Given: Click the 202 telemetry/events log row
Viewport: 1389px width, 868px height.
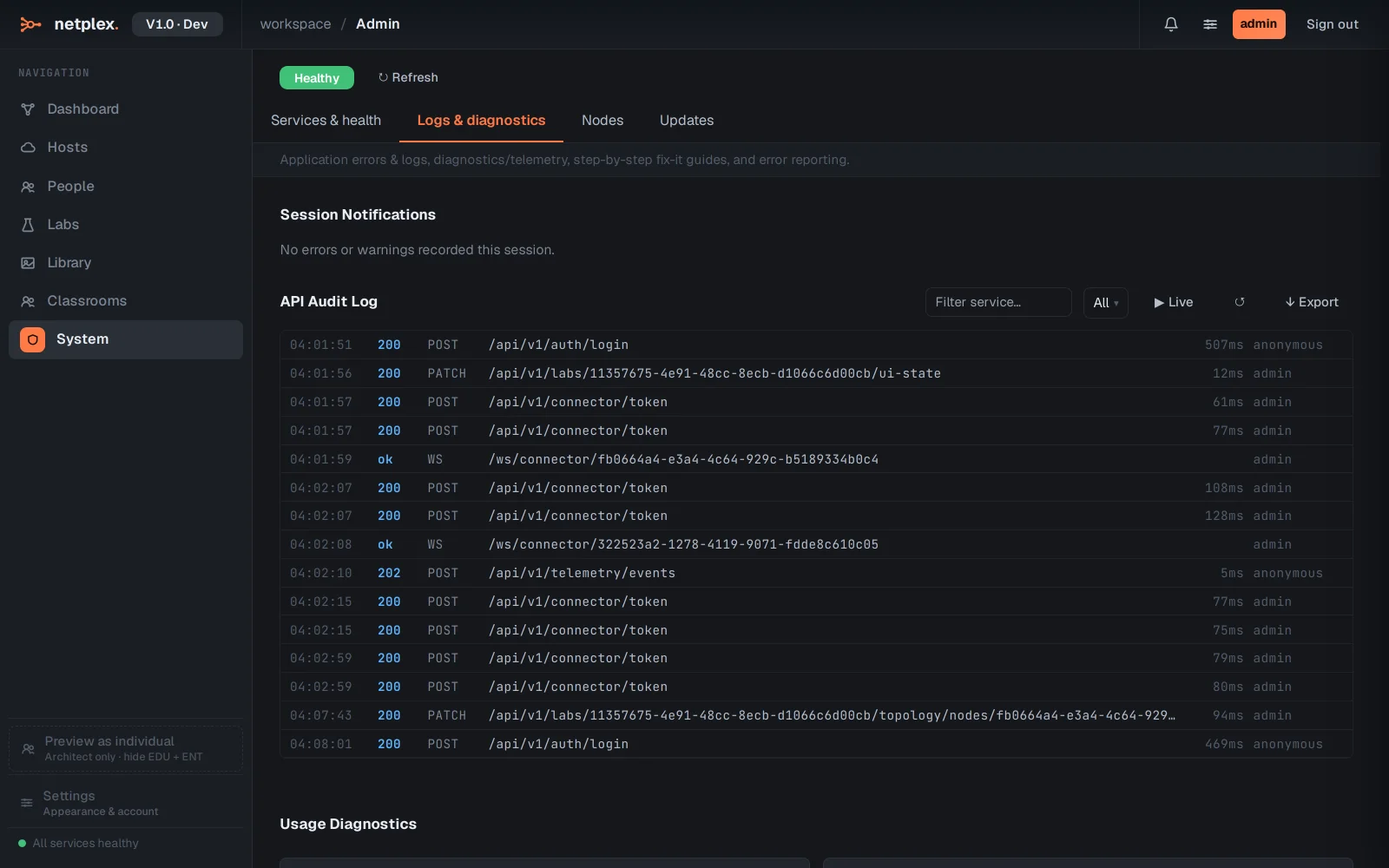Looking at the screenshot, I should [816, 573].
